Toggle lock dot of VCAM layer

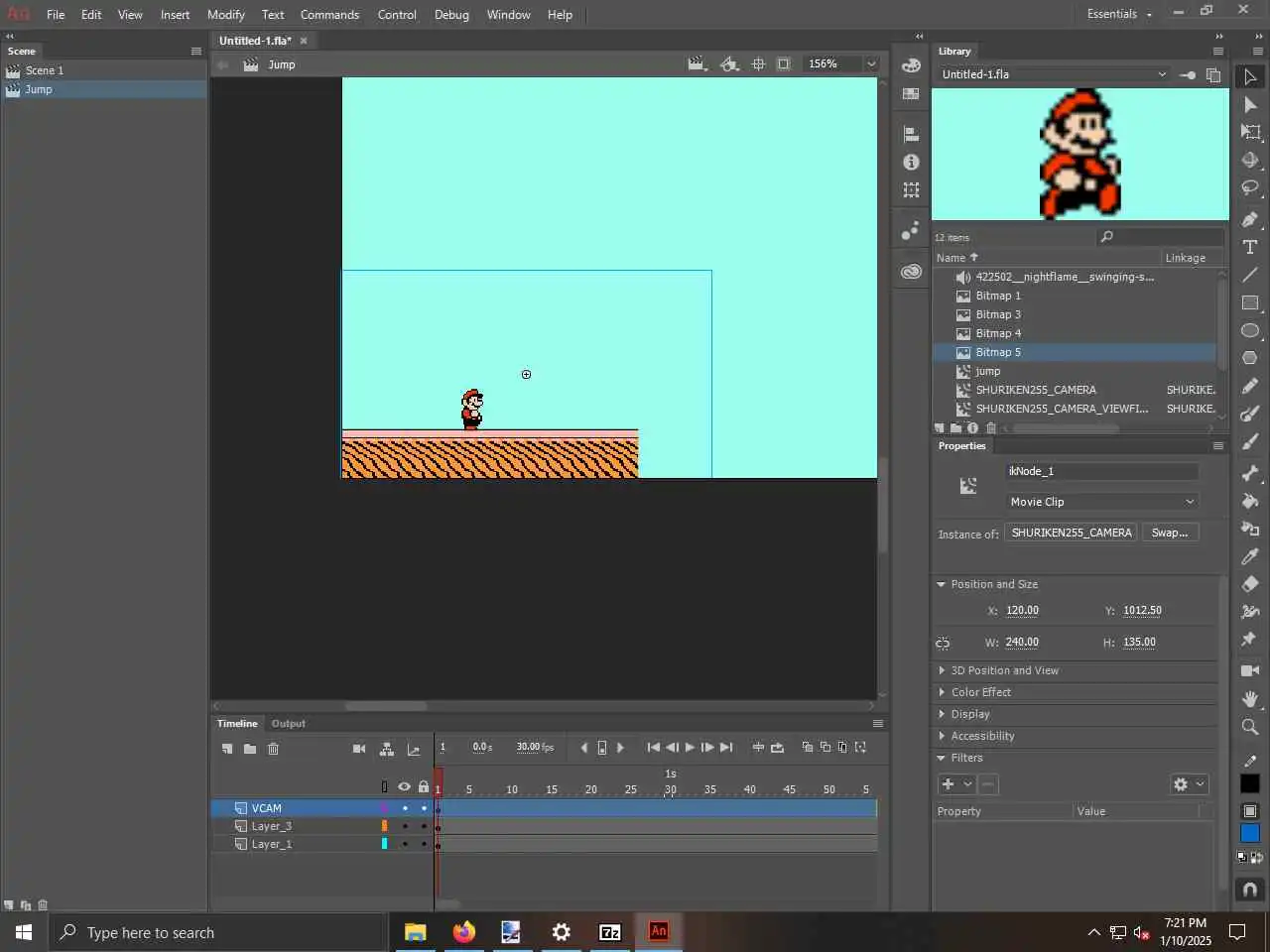click(x=424, y=808)
